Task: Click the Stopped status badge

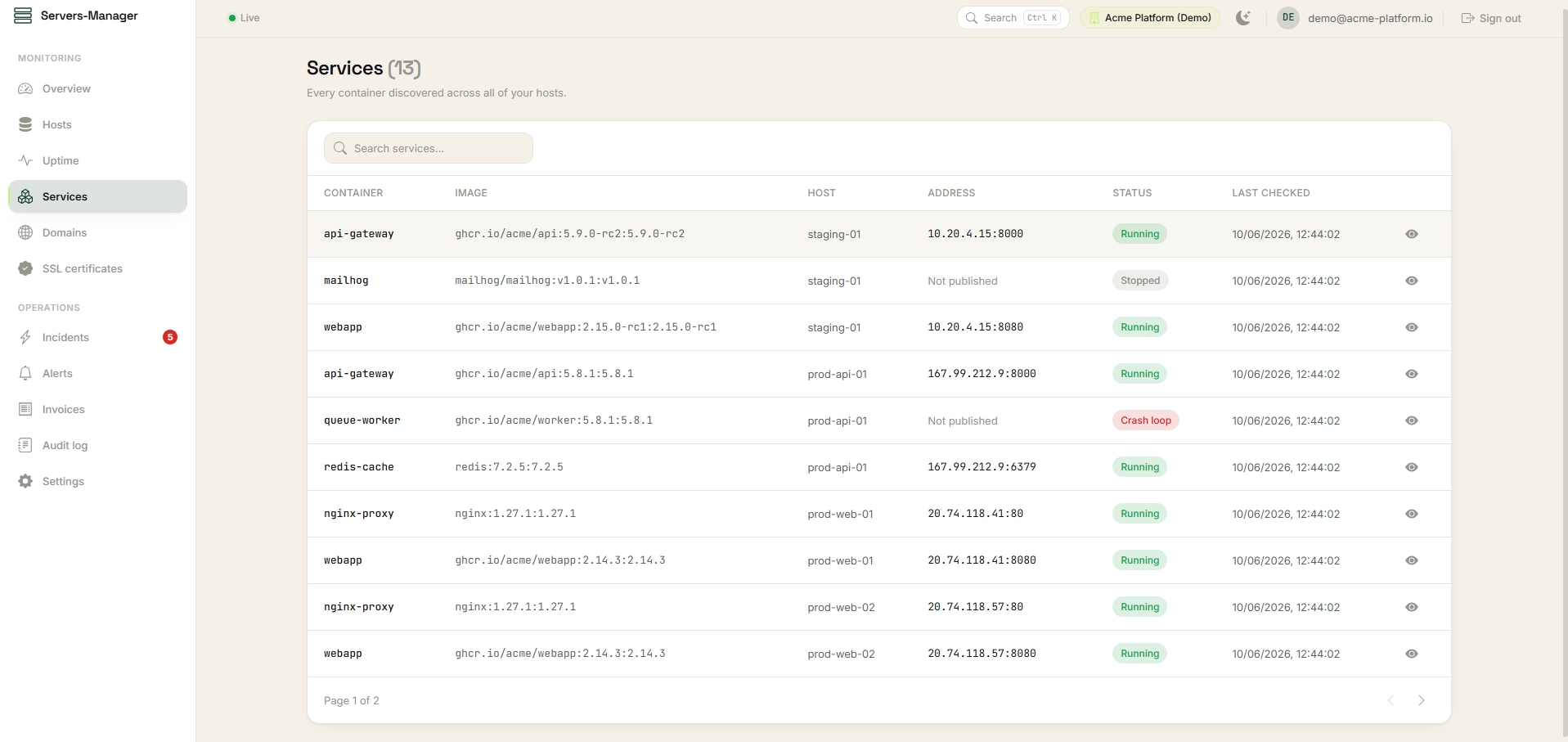Action: [x=1140, y=281]
